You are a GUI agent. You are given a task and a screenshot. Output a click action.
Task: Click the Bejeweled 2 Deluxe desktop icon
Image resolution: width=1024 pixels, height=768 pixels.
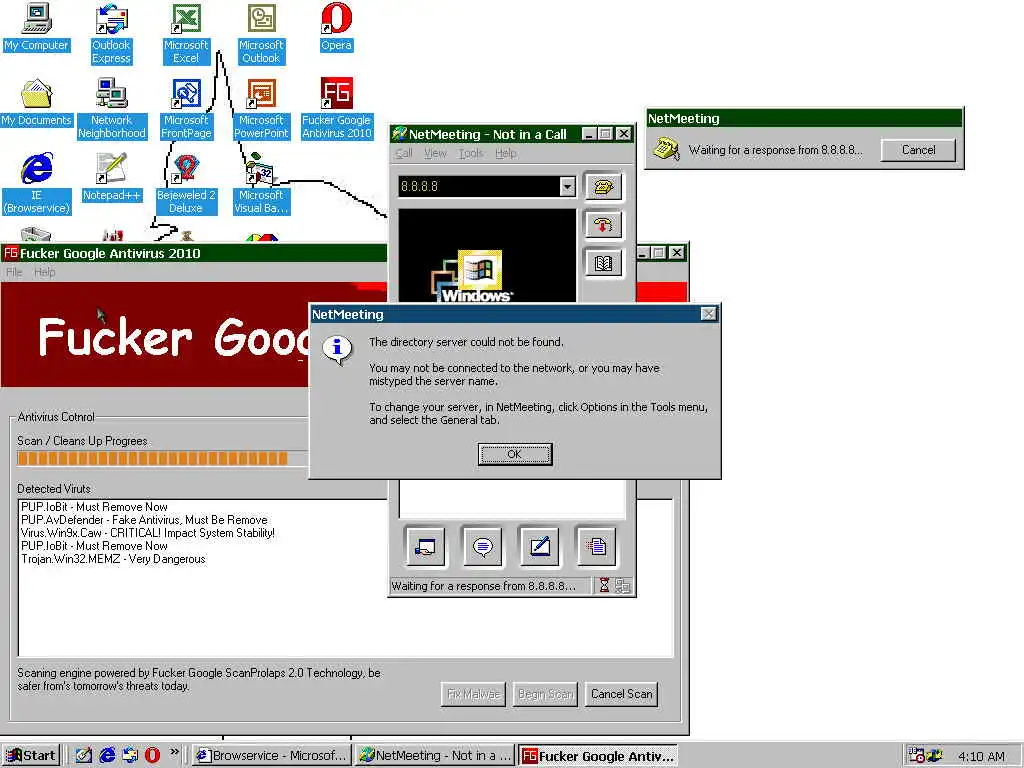[x=186, y=184]
